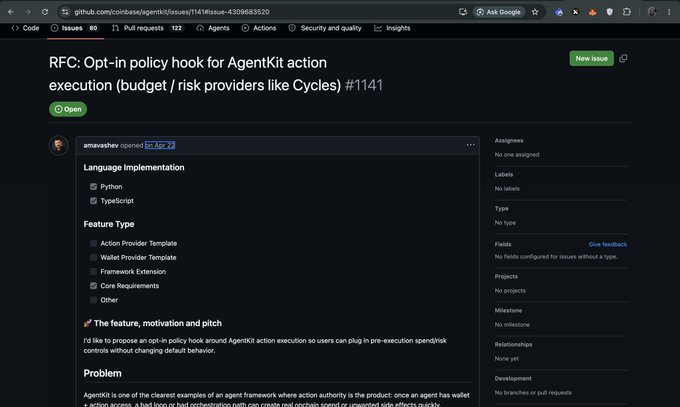Open the Insights tab

(392, 28)
